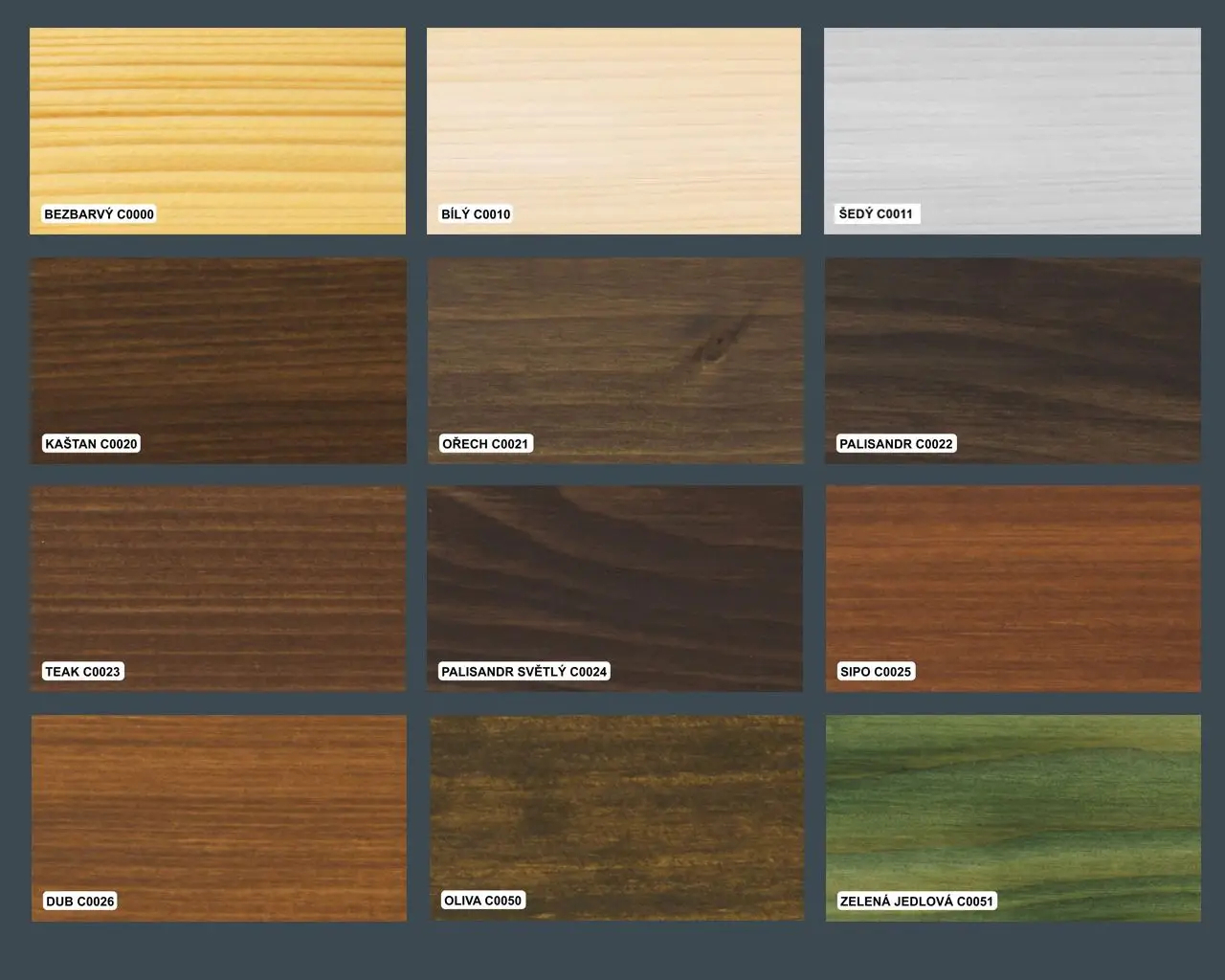Select the Dub C0026 wood swatch
Screen dimensions: 1225x980
(x=218, y=818)
